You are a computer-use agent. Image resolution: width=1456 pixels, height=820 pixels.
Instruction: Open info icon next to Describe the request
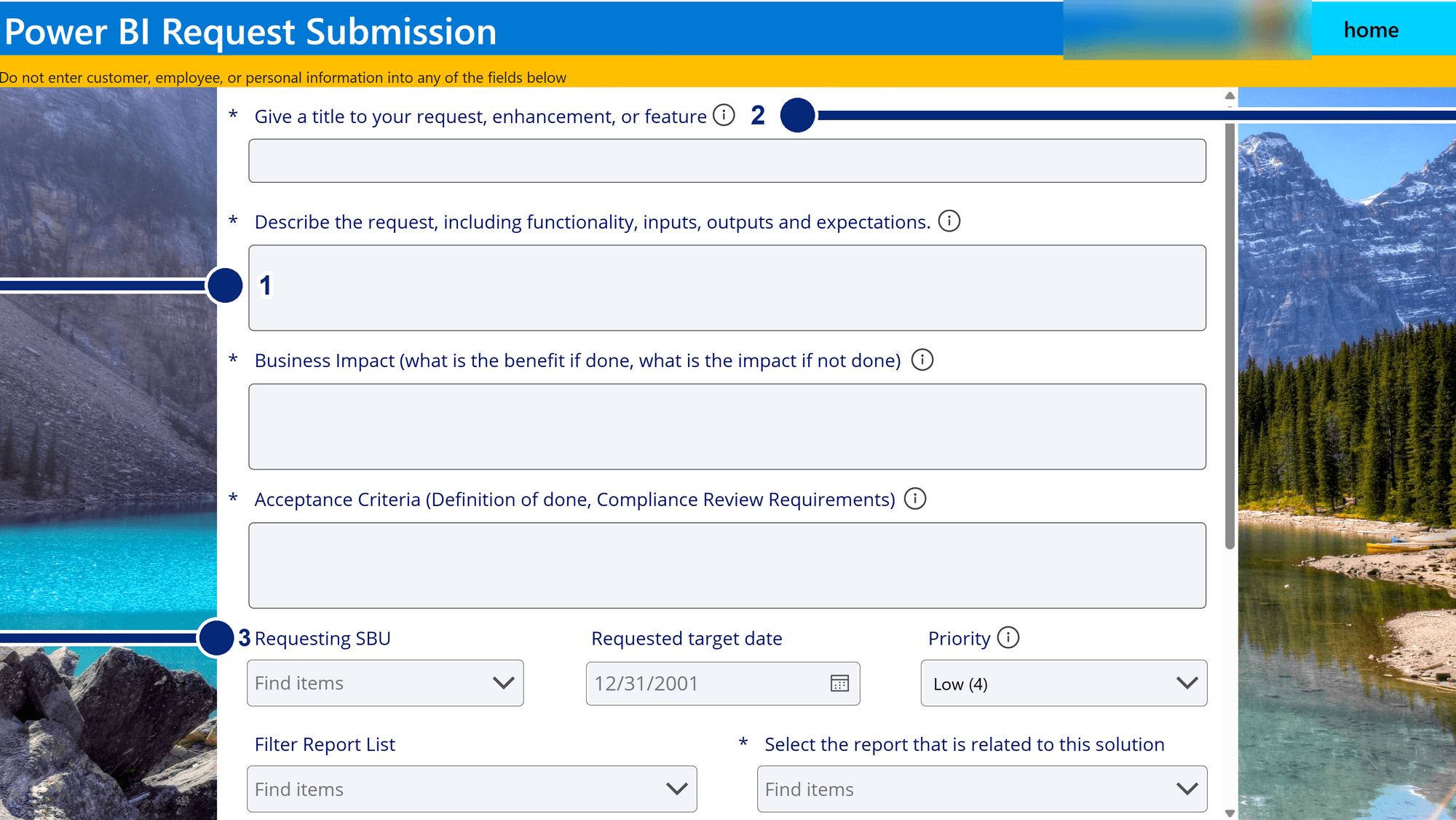(x=949, y=221)
